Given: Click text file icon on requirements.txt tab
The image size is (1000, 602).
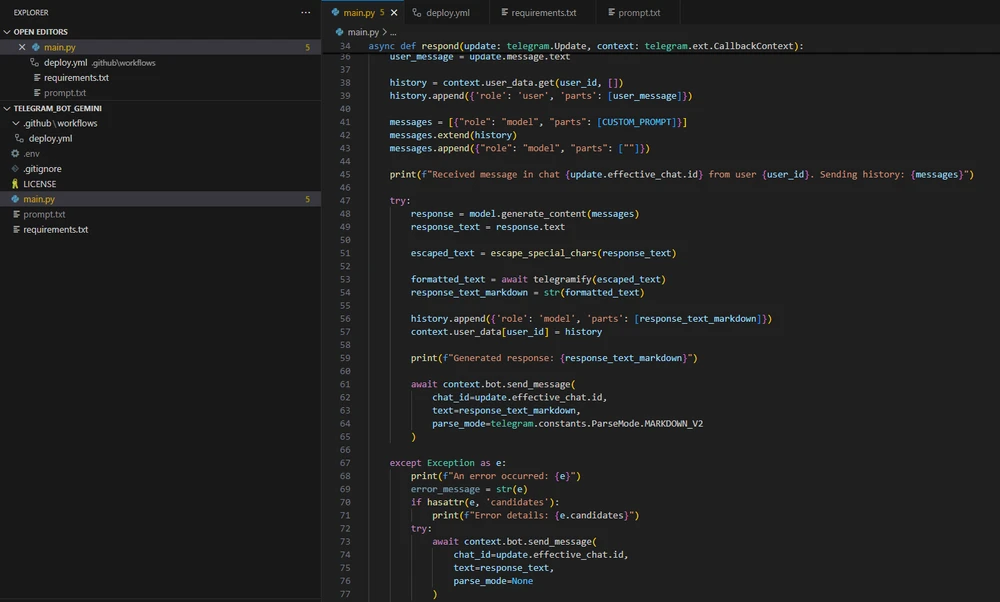Looking at the screenshot, I should pos(503,13).
